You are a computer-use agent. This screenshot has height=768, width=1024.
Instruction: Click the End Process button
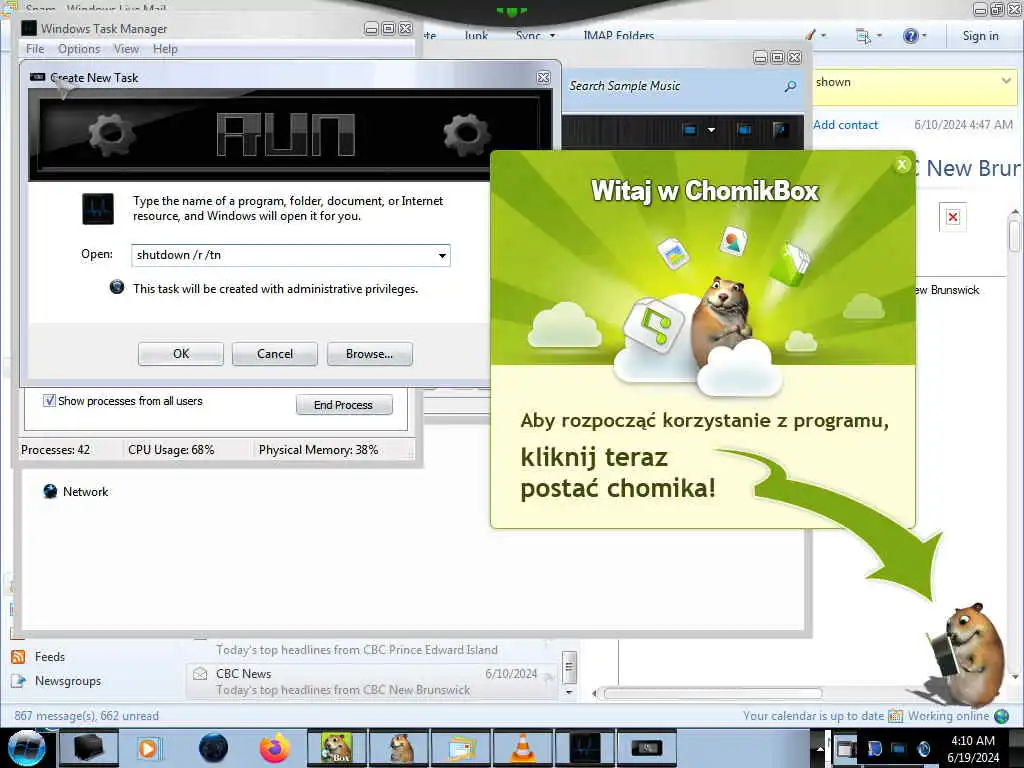pyautogui.click(x=344, y=405)
